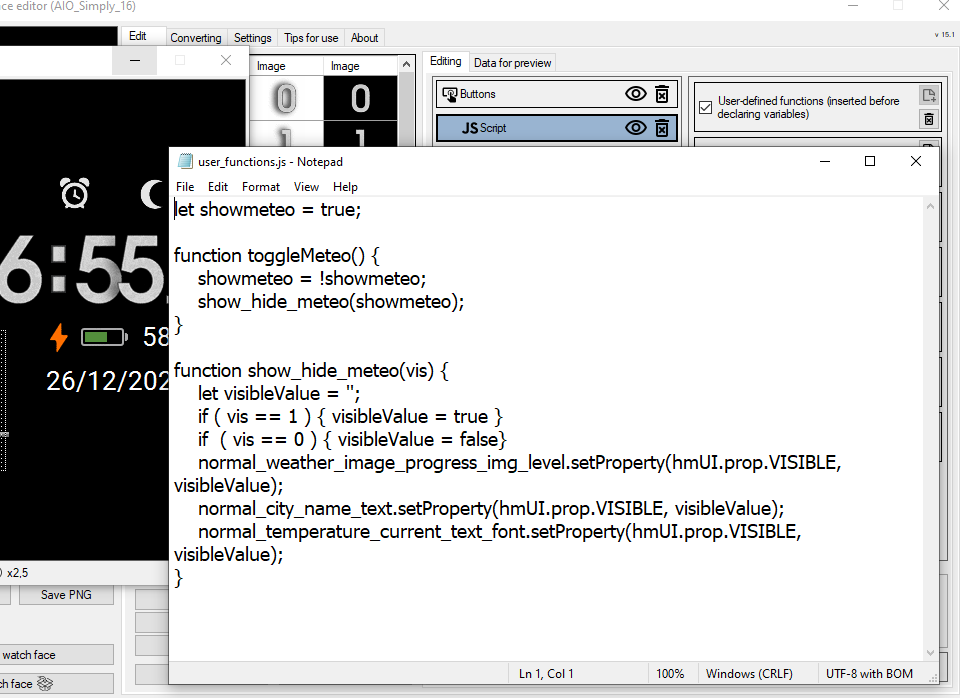This screenshot has height=698, width=960.
Task: Open the Converting tab
Action: click(196, 38)
